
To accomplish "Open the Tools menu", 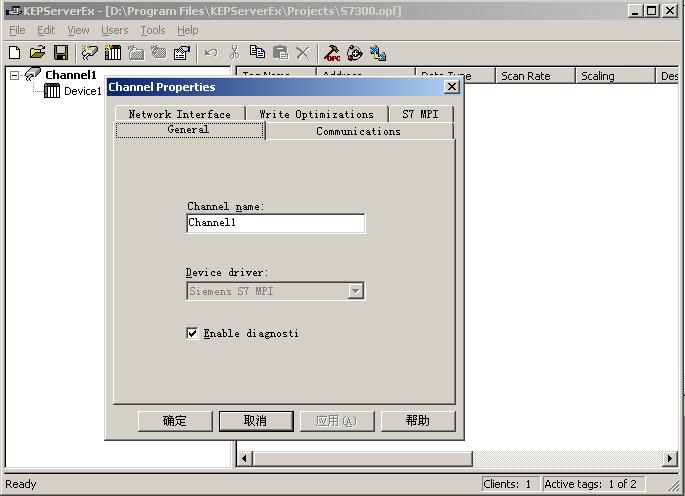I will (x=153, y=30).
